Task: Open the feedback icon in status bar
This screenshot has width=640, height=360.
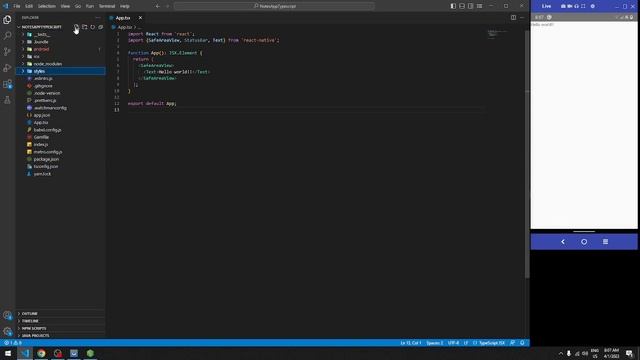Action: tap(513, 343)
